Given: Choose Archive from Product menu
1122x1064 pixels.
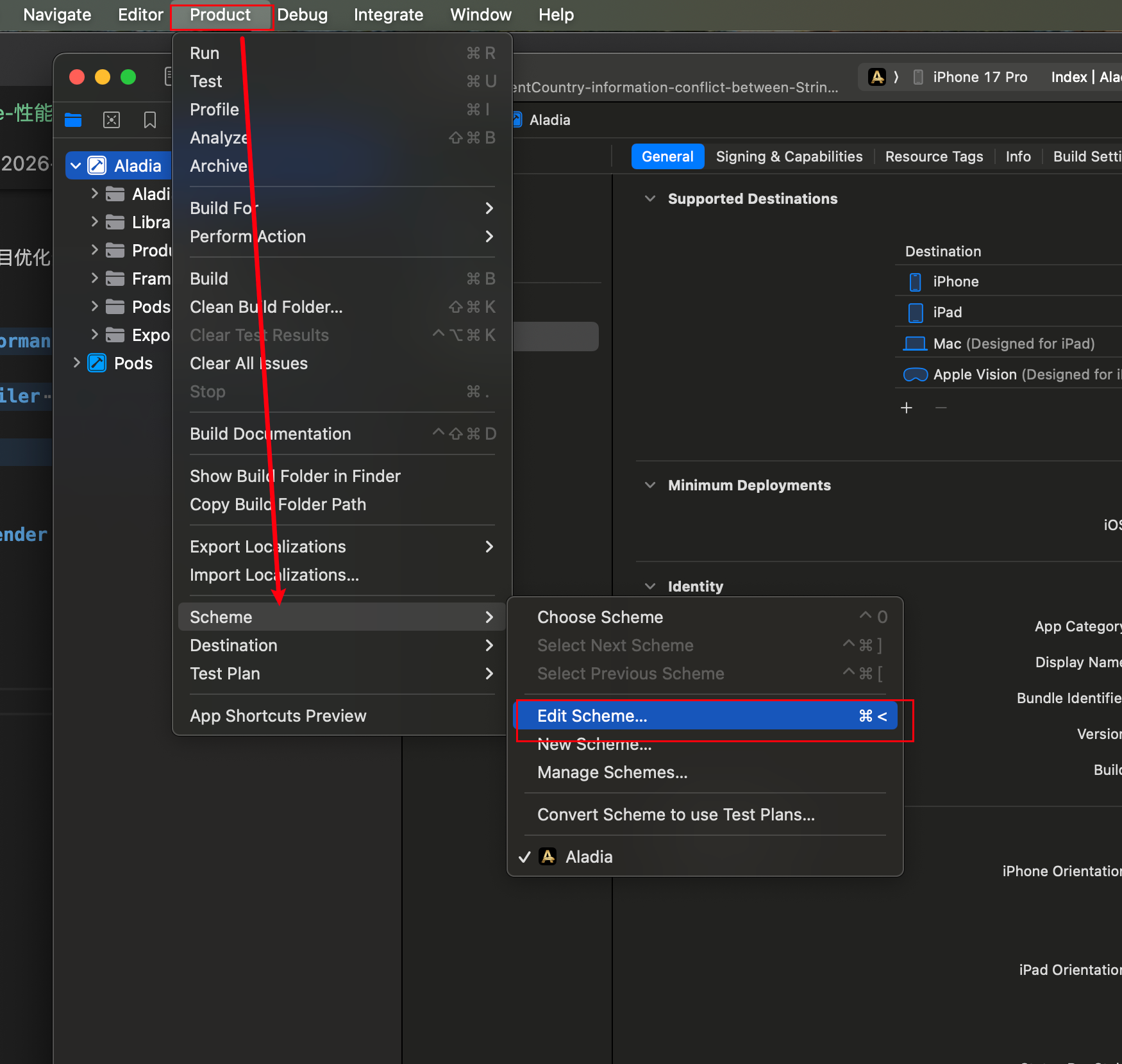Looking at the screenshot, I should click(x=342, y=166).
